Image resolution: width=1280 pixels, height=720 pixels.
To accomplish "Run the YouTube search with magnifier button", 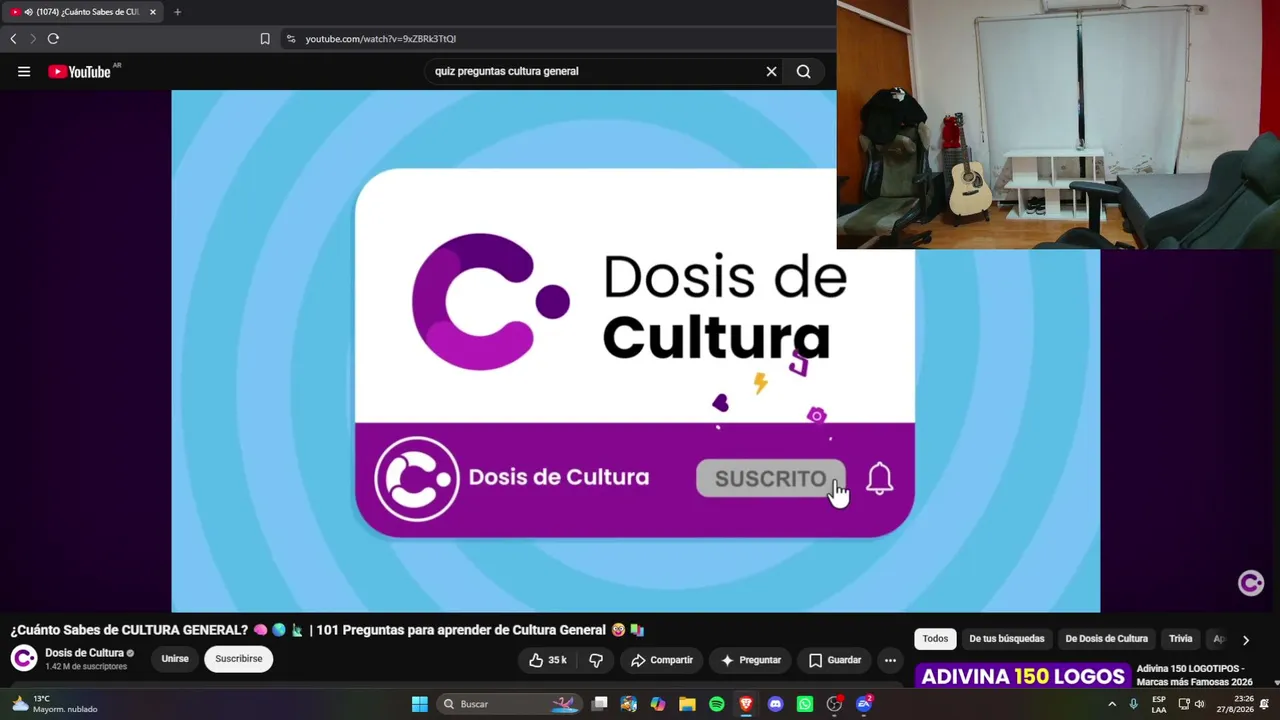I will click(x=803, y=71).
